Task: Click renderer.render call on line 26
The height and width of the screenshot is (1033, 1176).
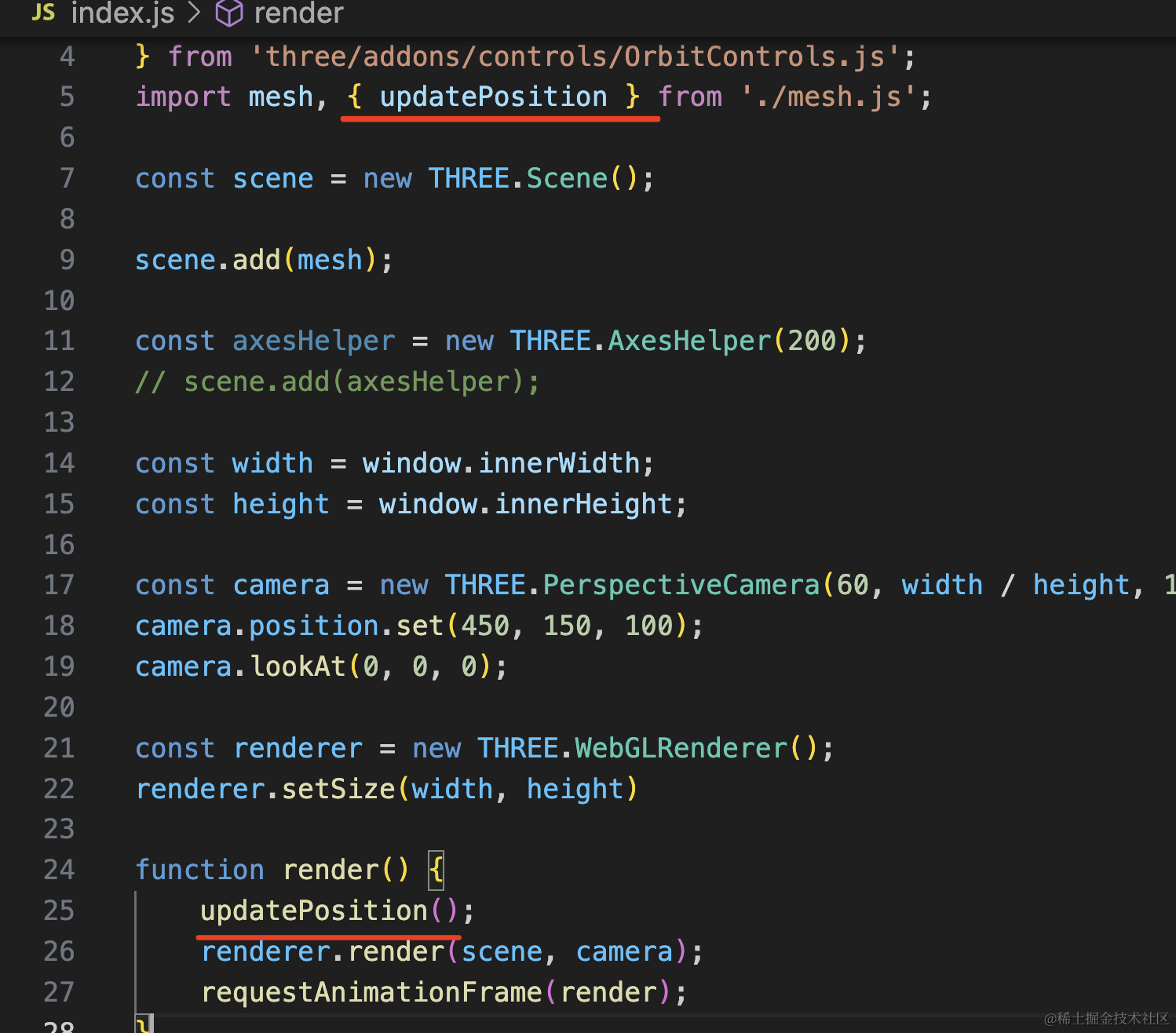Action: [x=451, y=951]
